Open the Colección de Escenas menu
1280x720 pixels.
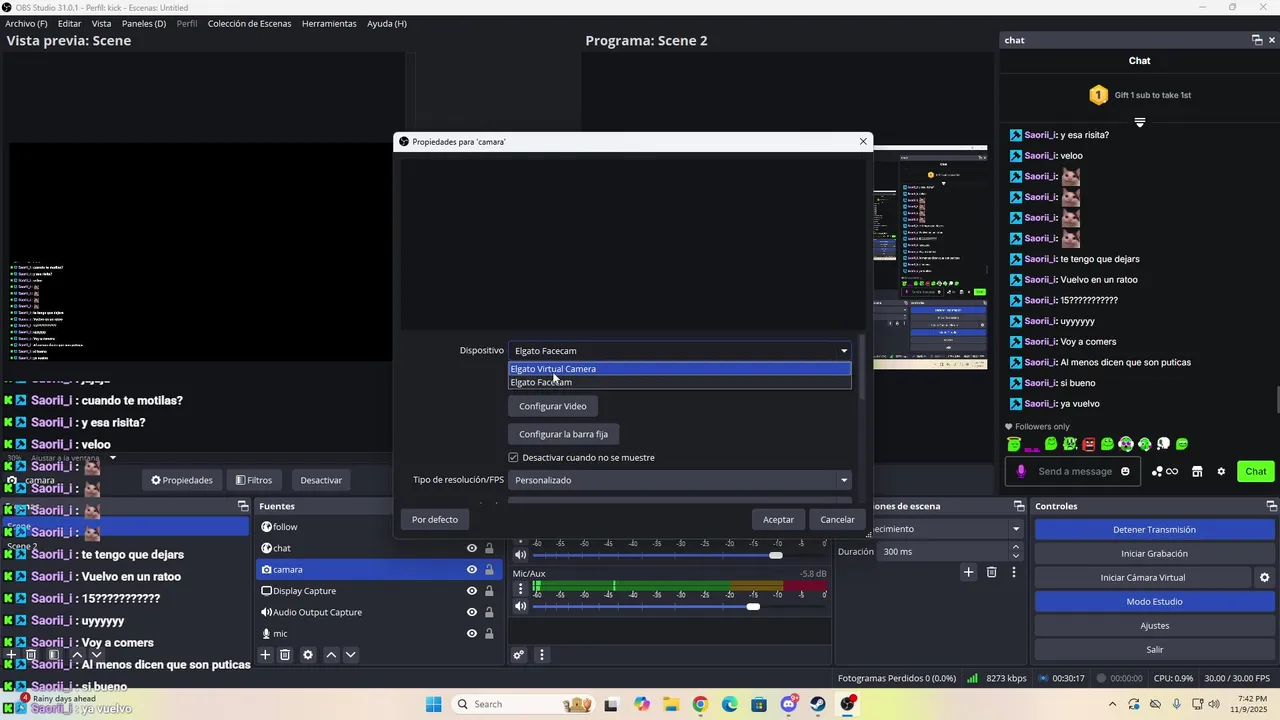pos(249,23)
